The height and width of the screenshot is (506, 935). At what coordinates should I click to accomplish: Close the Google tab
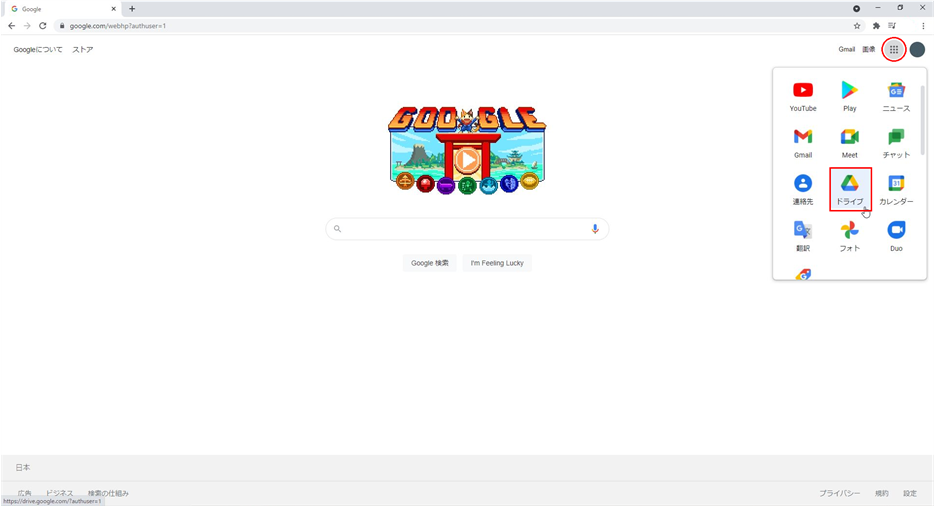pos(113,9)
